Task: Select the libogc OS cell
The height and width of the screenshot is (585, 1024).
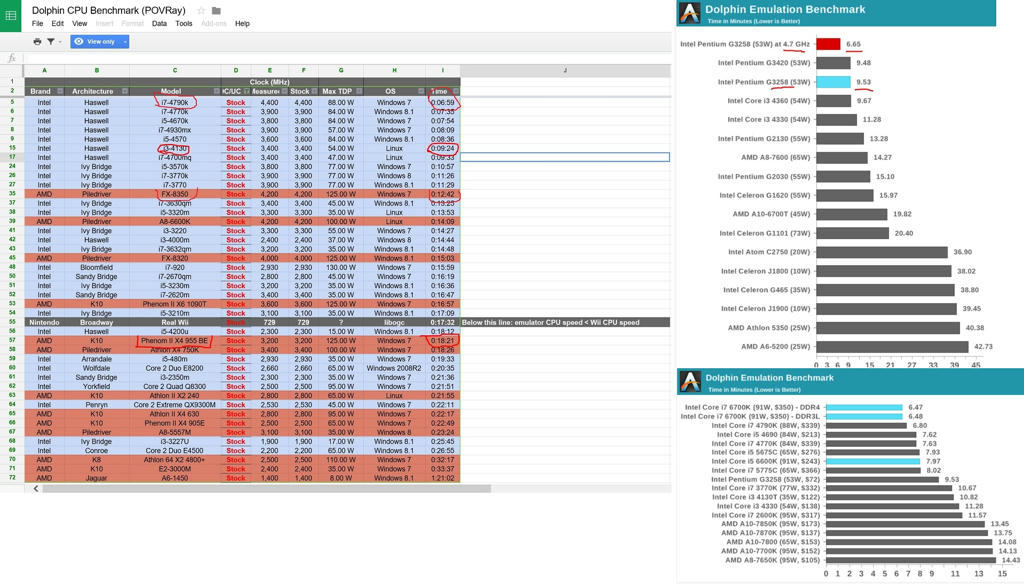Action: click(394, 323)
